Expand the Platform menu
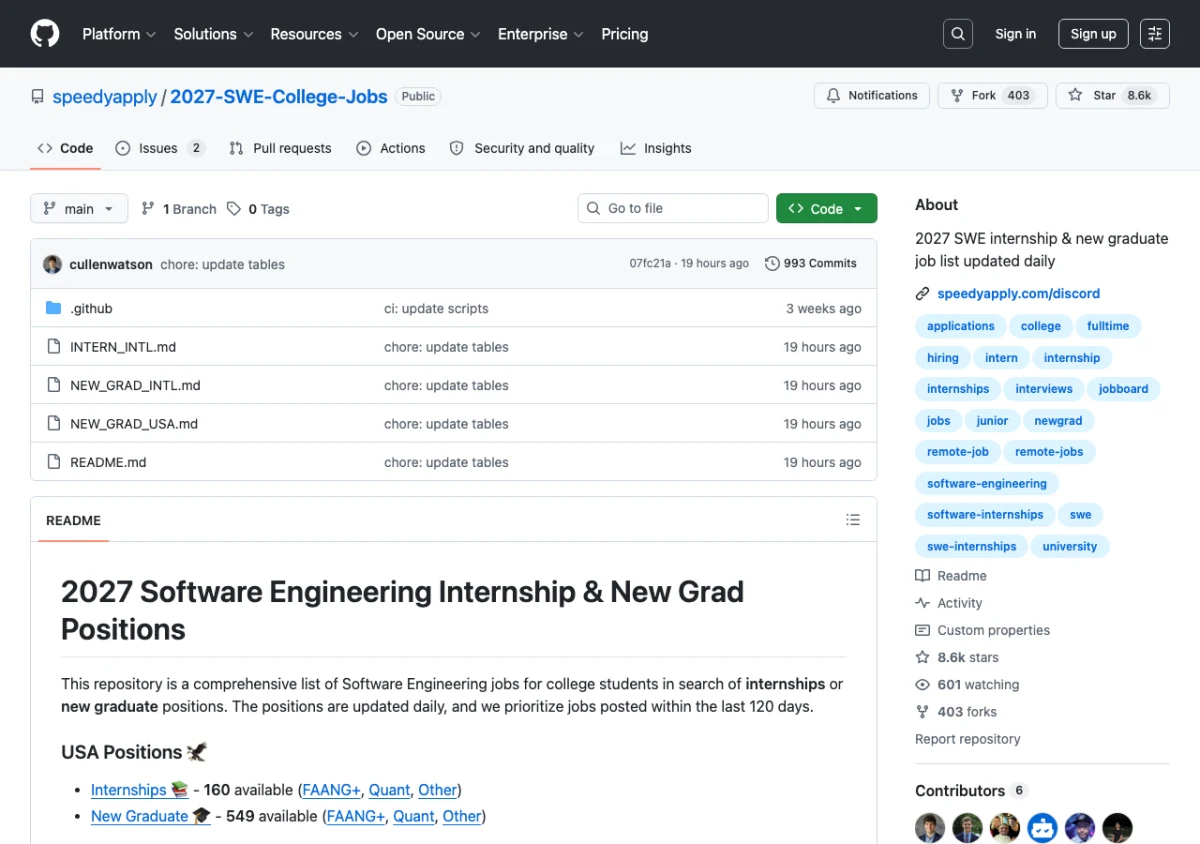This screenshot has height=844, width=1200. click(119, 34)
